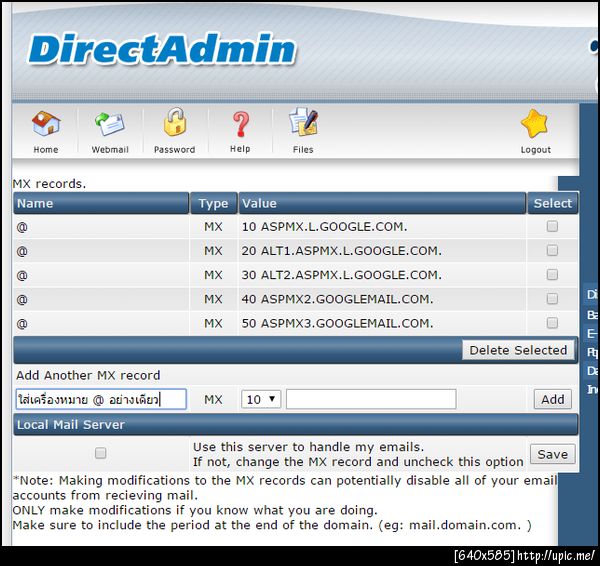Click value 20 ALT1.ASPMX.L.GOOGLE.COM.

point(341,251)
